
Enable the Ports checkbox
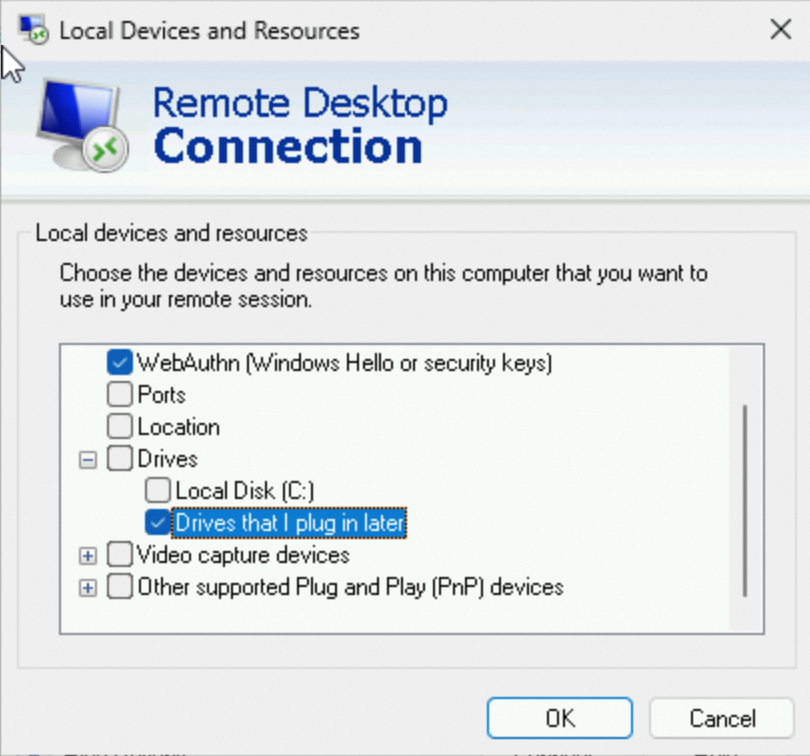point(119,394)
